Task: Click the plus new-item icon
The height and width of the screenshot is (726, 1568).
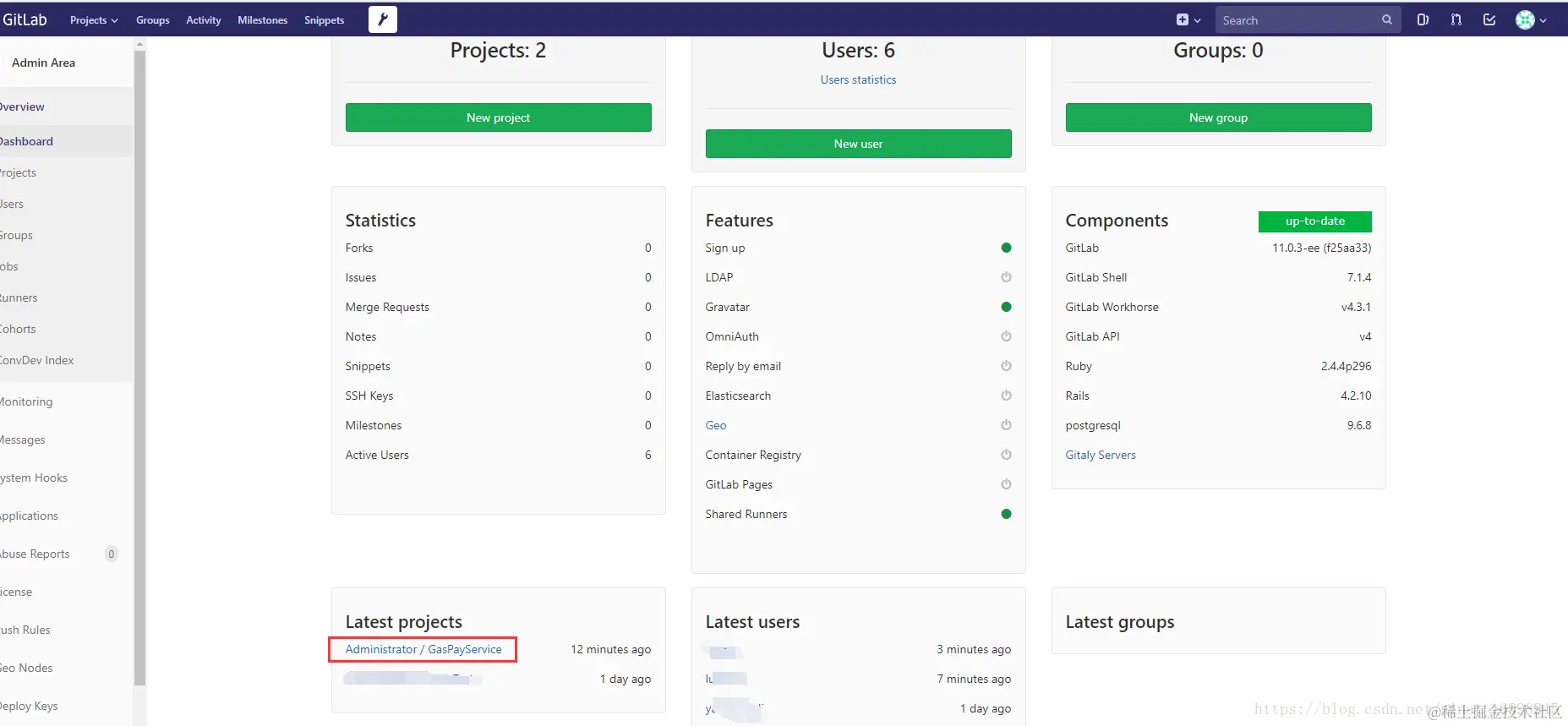Action: [1183, 19]
